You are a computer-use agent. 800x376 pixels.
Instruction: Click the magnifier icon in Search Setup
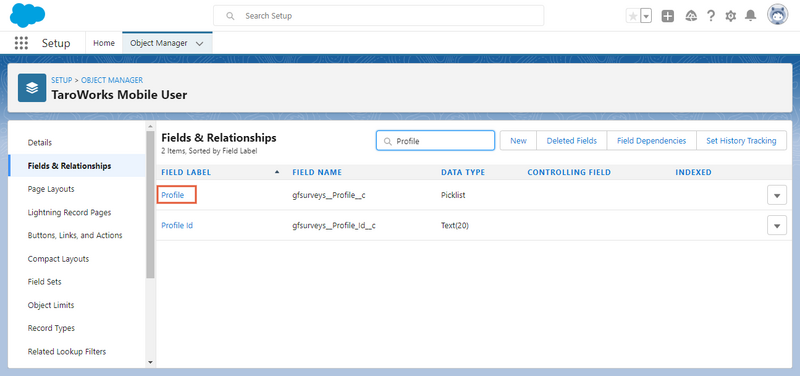click(230, 16)
